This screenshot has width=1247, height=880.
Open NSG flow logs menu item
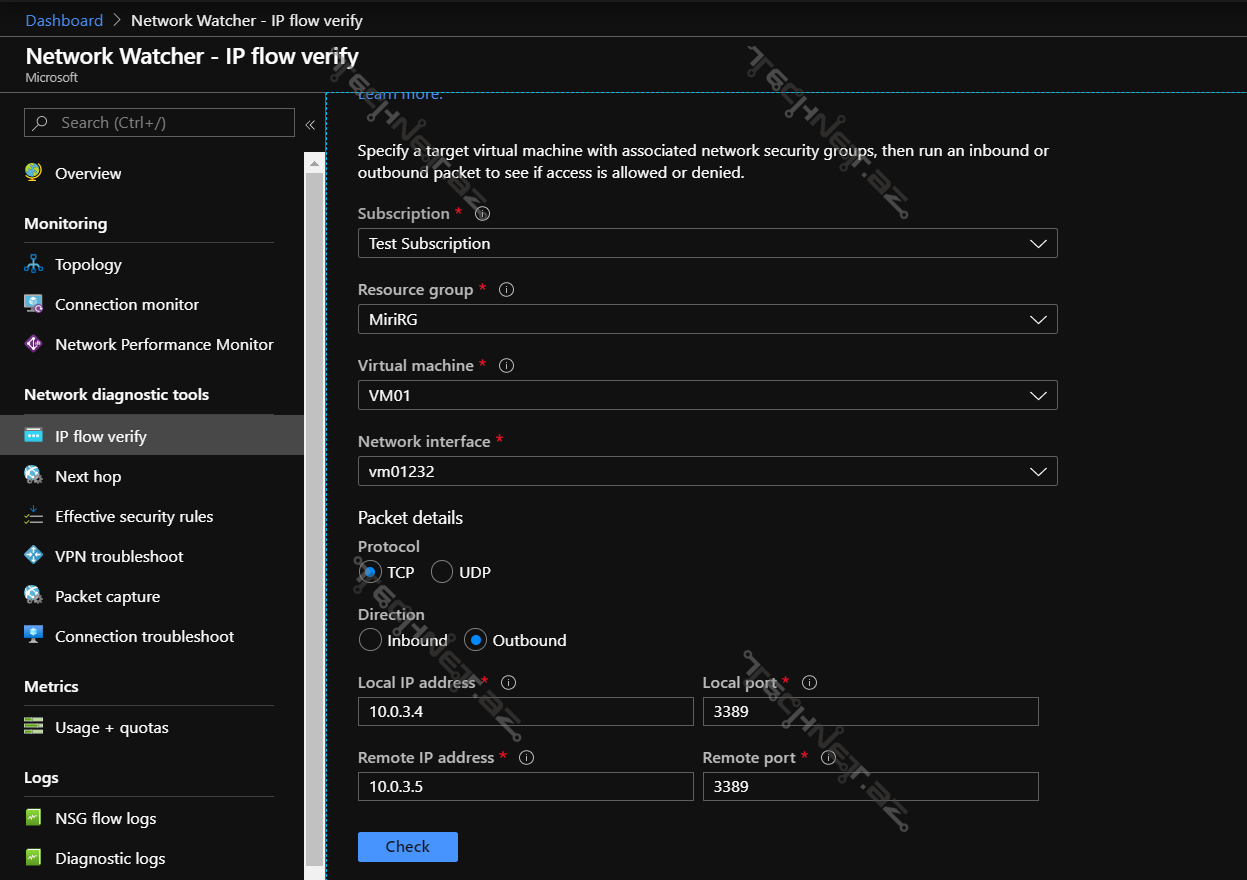[x=105, y=818]
